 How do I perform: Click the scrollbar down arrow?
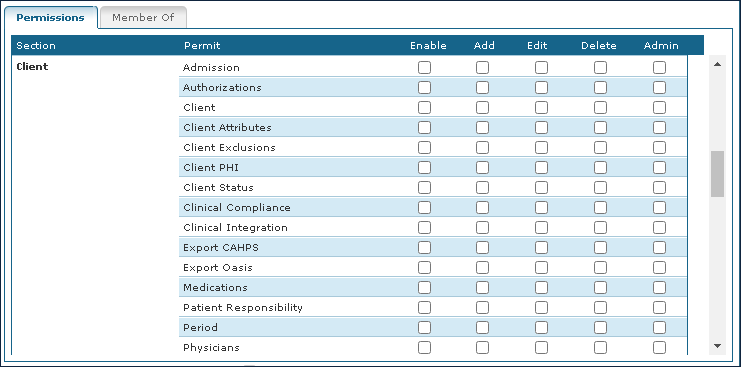point(717,346)
